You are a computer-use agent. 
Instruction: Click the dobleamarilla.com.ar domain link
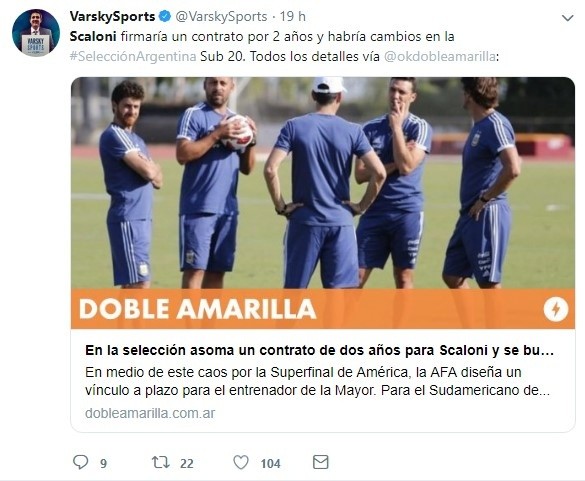click(150, 413)
